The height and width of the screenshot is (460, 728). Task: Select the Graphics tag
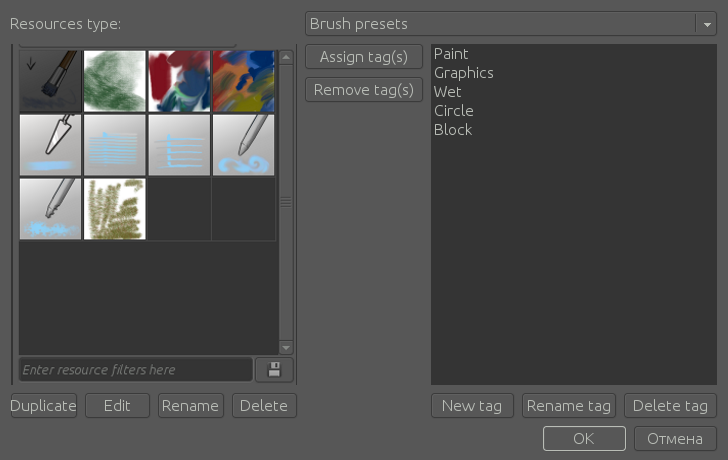[463, 73]
